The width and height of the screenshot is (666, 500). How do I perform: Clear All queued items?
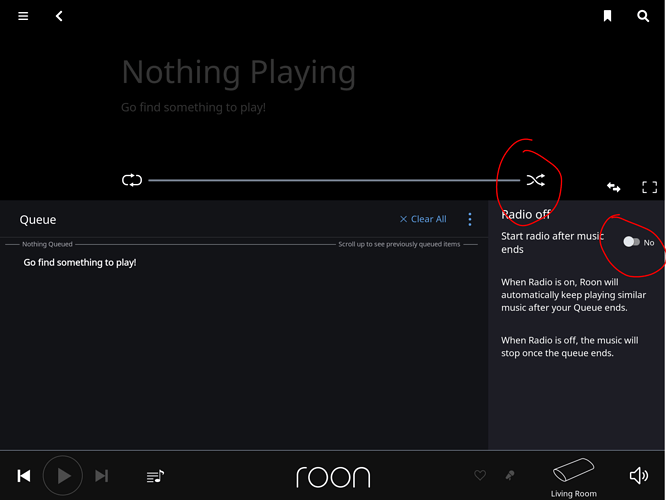click(x=423, y=219)
